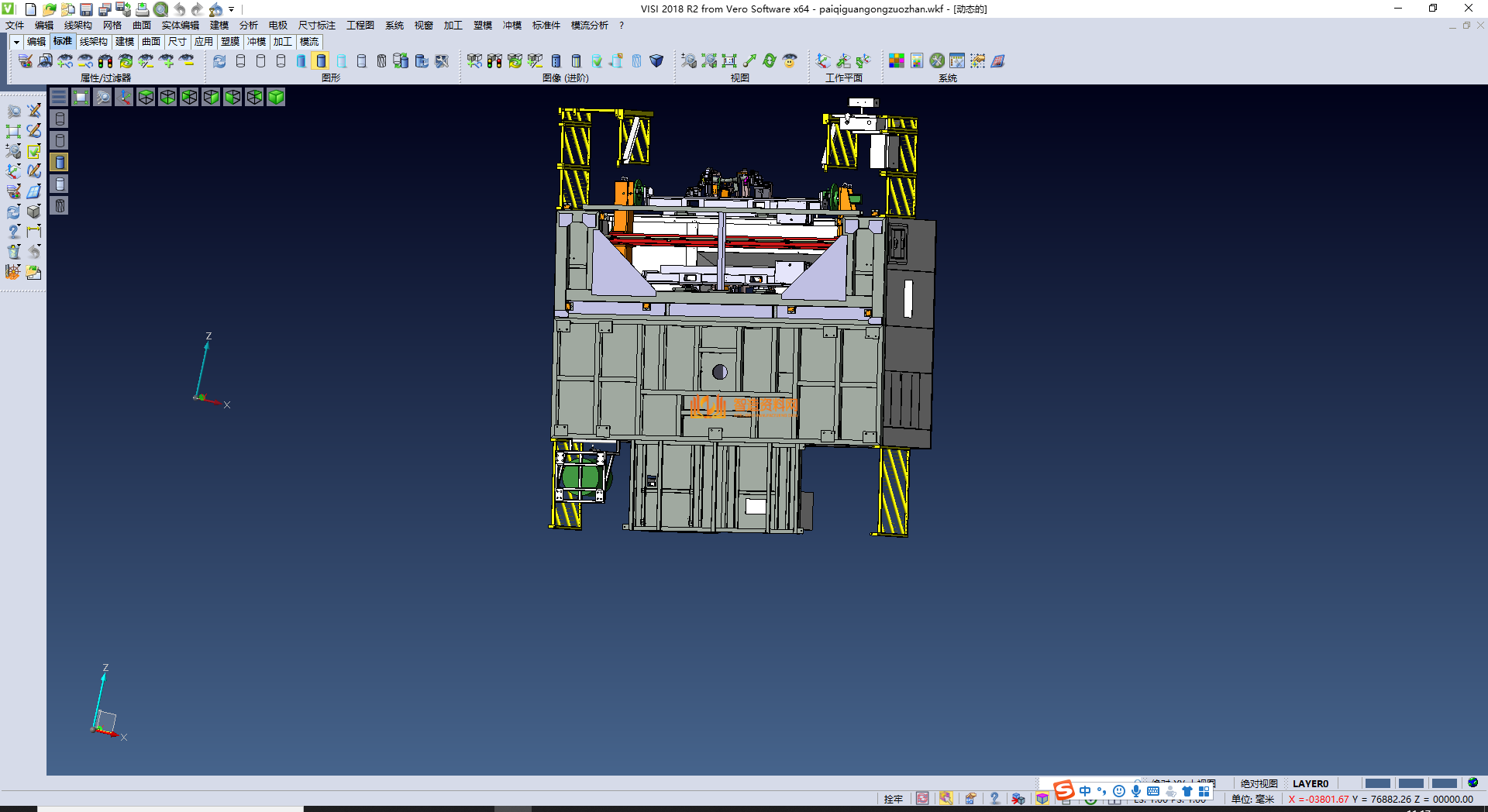Click the 单位: 毫米 units label
The height and width of the screenshot is (812, 1488).
tap(1252, 799)
